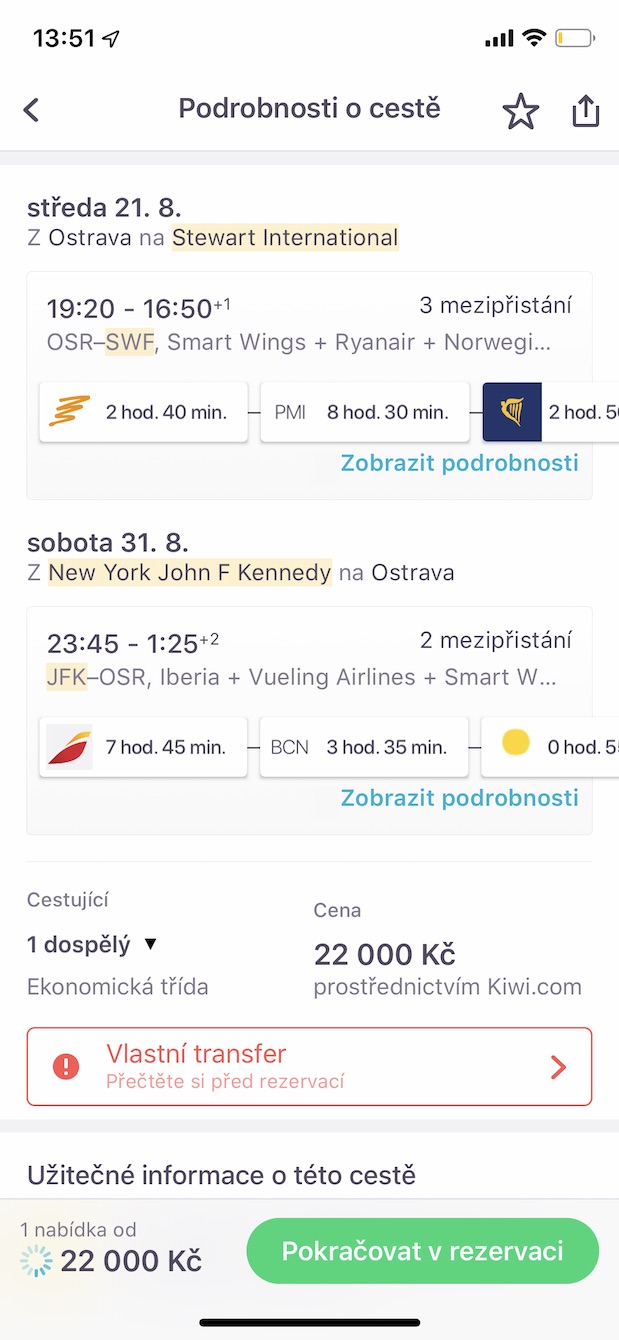The width and height of the screenshot is (619, 1340).
Task: Tap the red warning exclamation icon
Action: coord(66,1066)
